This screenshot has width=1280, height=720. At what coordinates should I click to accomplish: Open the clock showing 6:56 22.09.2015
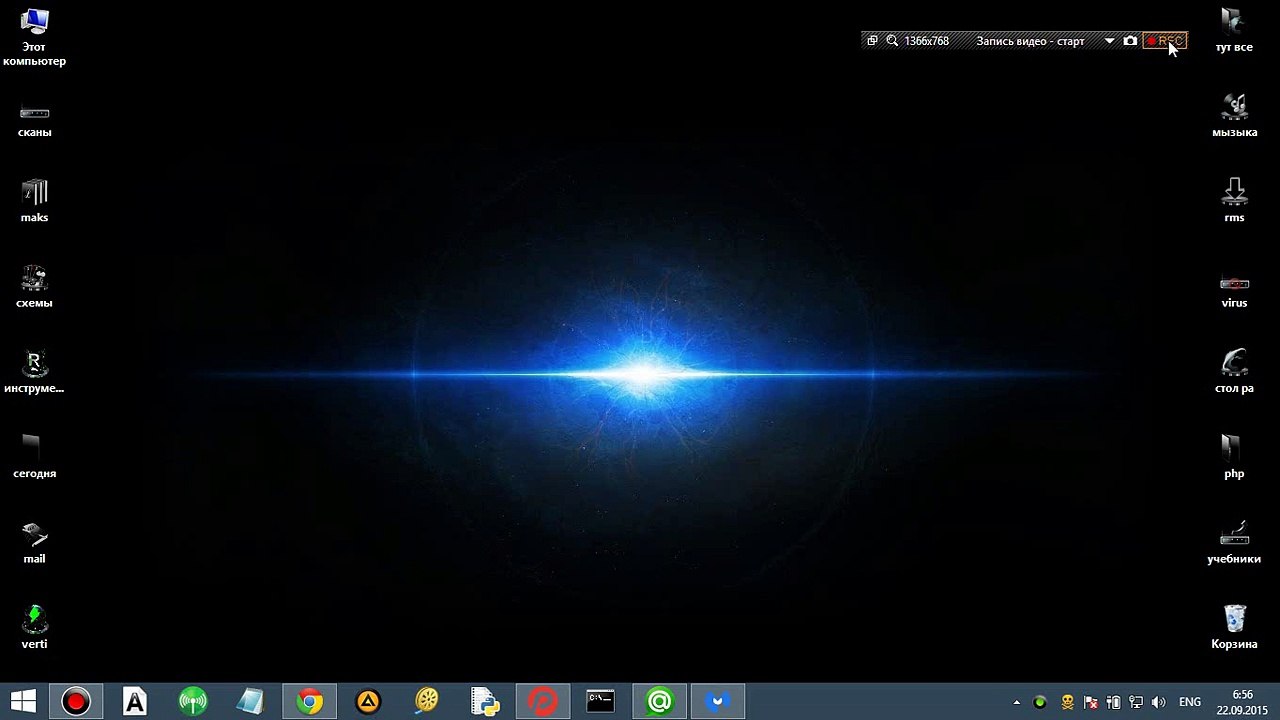click(x=1242, y=702)
